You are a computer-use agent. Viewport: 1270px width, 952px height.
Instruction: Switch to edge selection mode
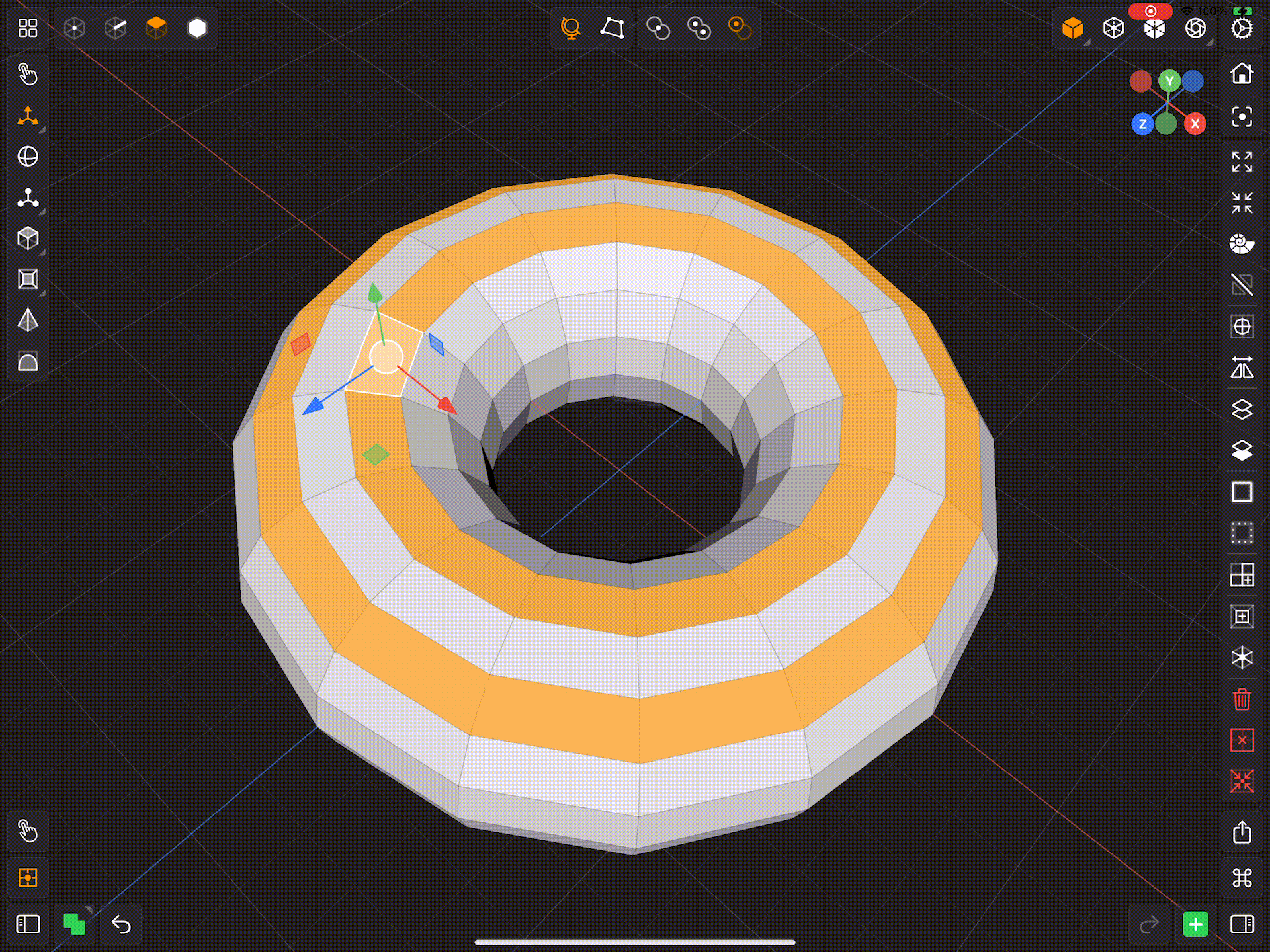116,28
